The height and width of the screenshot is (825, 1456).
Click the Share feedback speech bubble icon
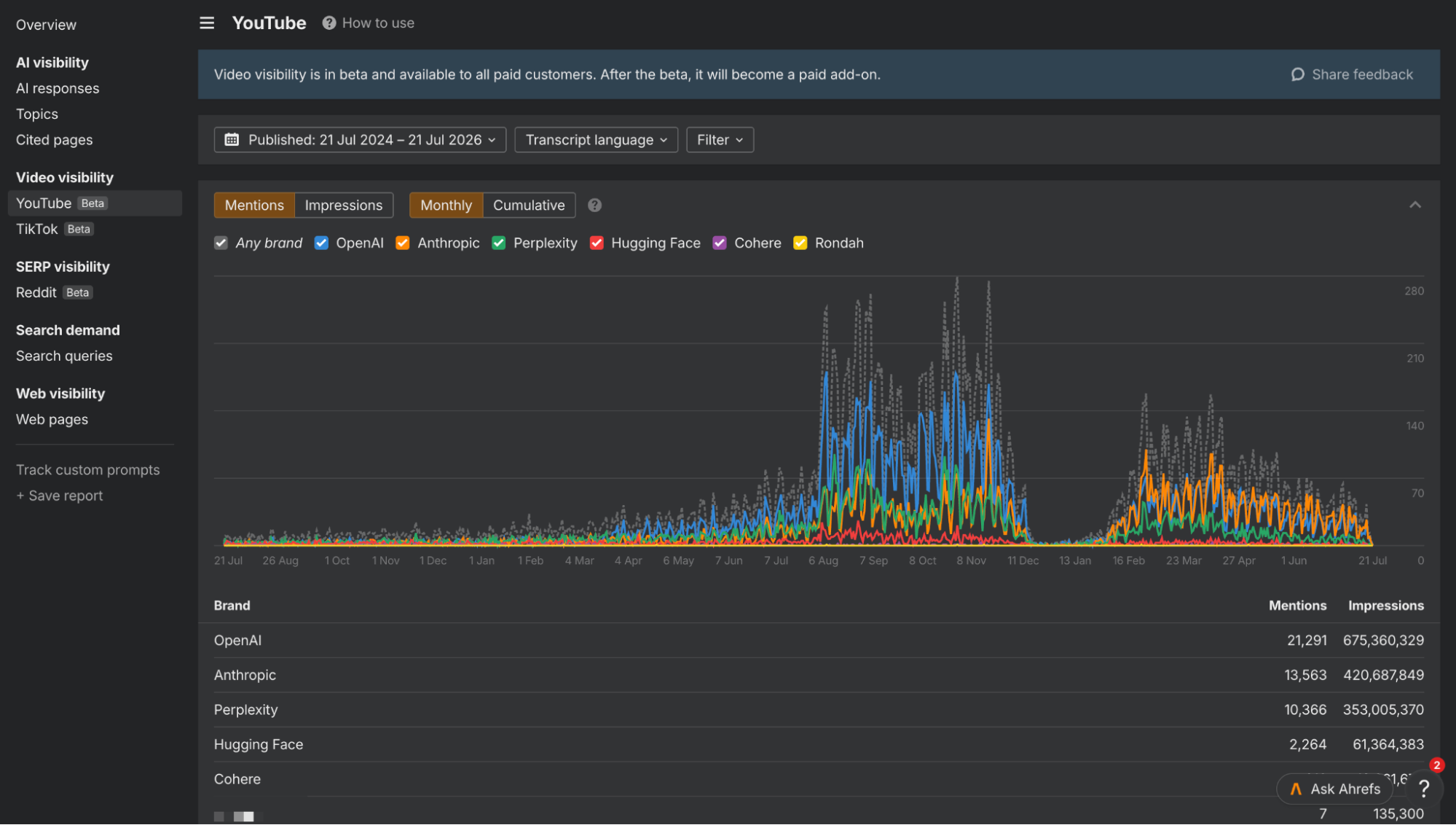coord(1297,74)
